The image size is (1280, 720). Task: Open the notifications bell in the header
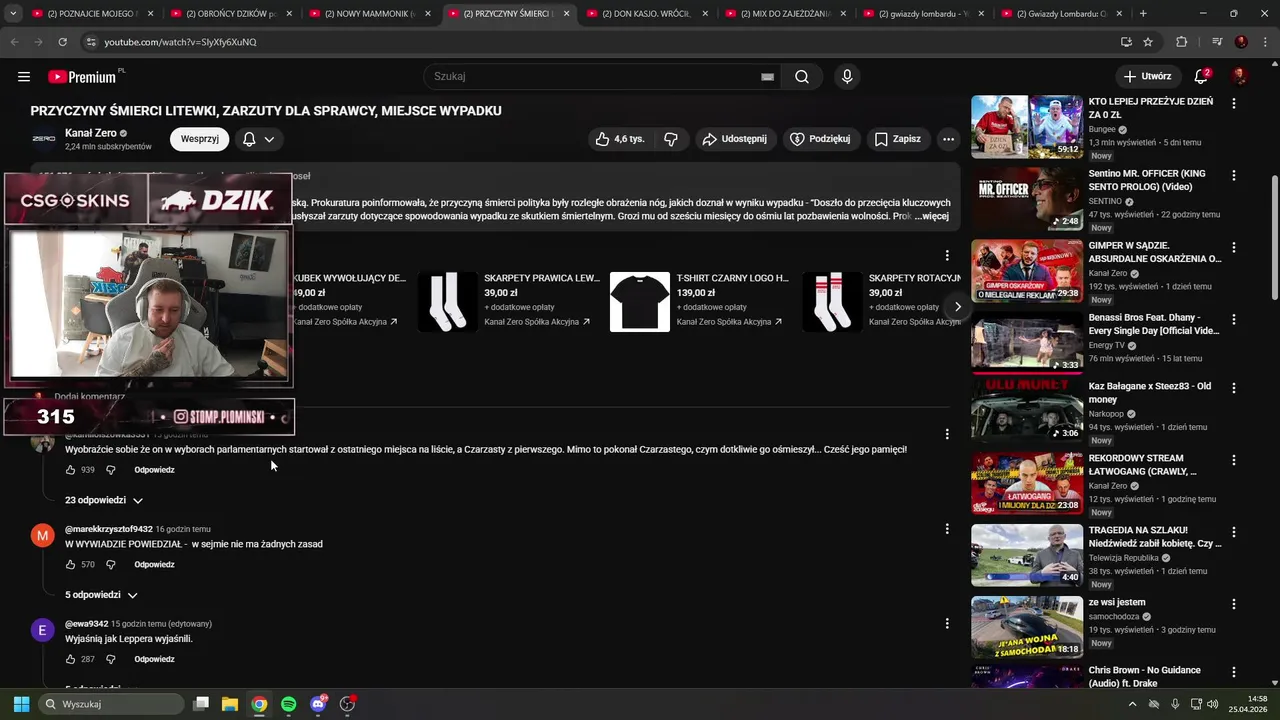coord(1202,76)
